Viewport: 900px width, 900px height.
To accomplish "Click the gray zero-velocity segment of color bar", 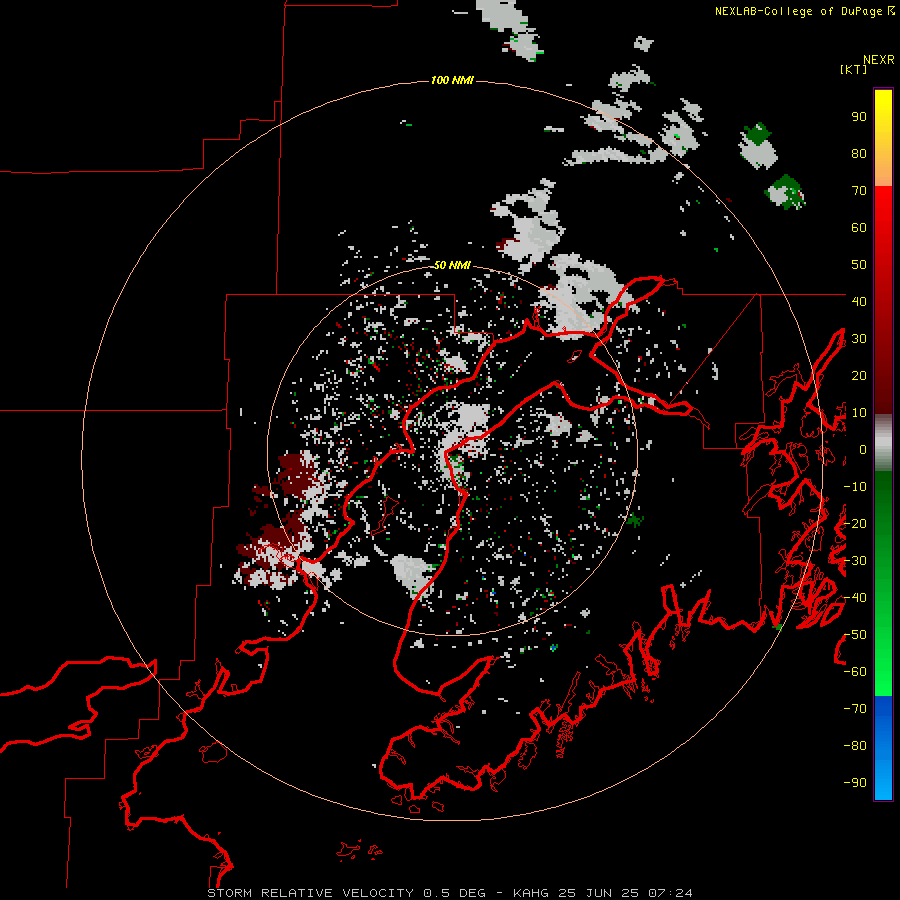I will pos(883,443).
